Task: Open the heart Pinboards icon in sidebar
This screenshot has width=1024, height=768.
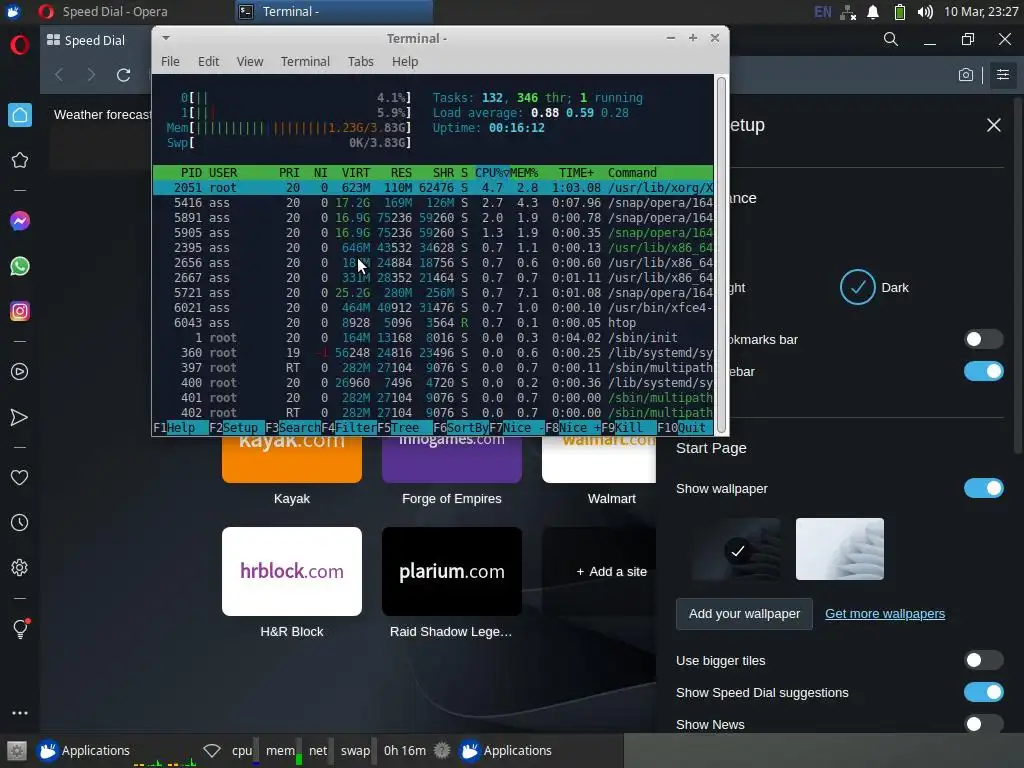Action: (20, 477)
